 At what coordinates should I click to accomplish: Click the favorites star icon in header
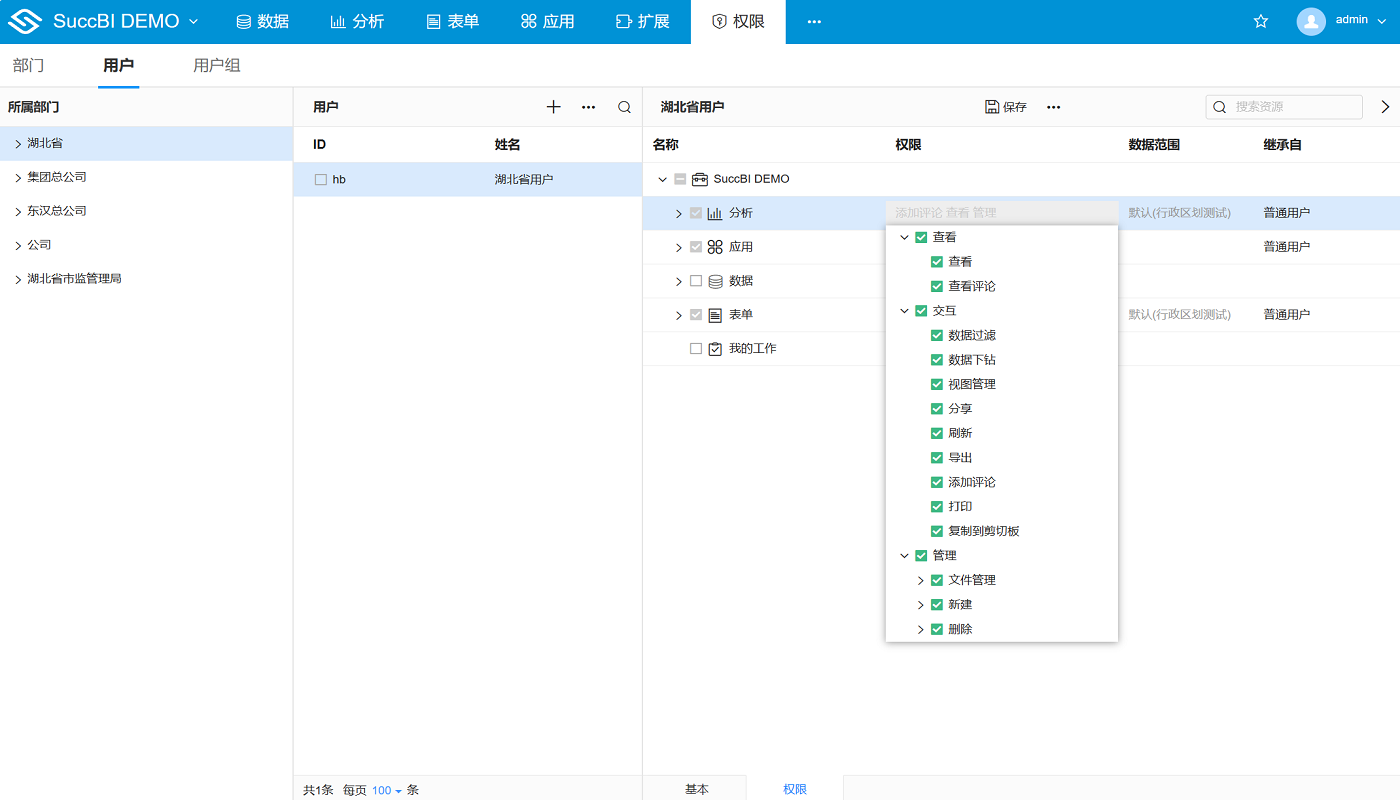click(x=1261, y=21)
